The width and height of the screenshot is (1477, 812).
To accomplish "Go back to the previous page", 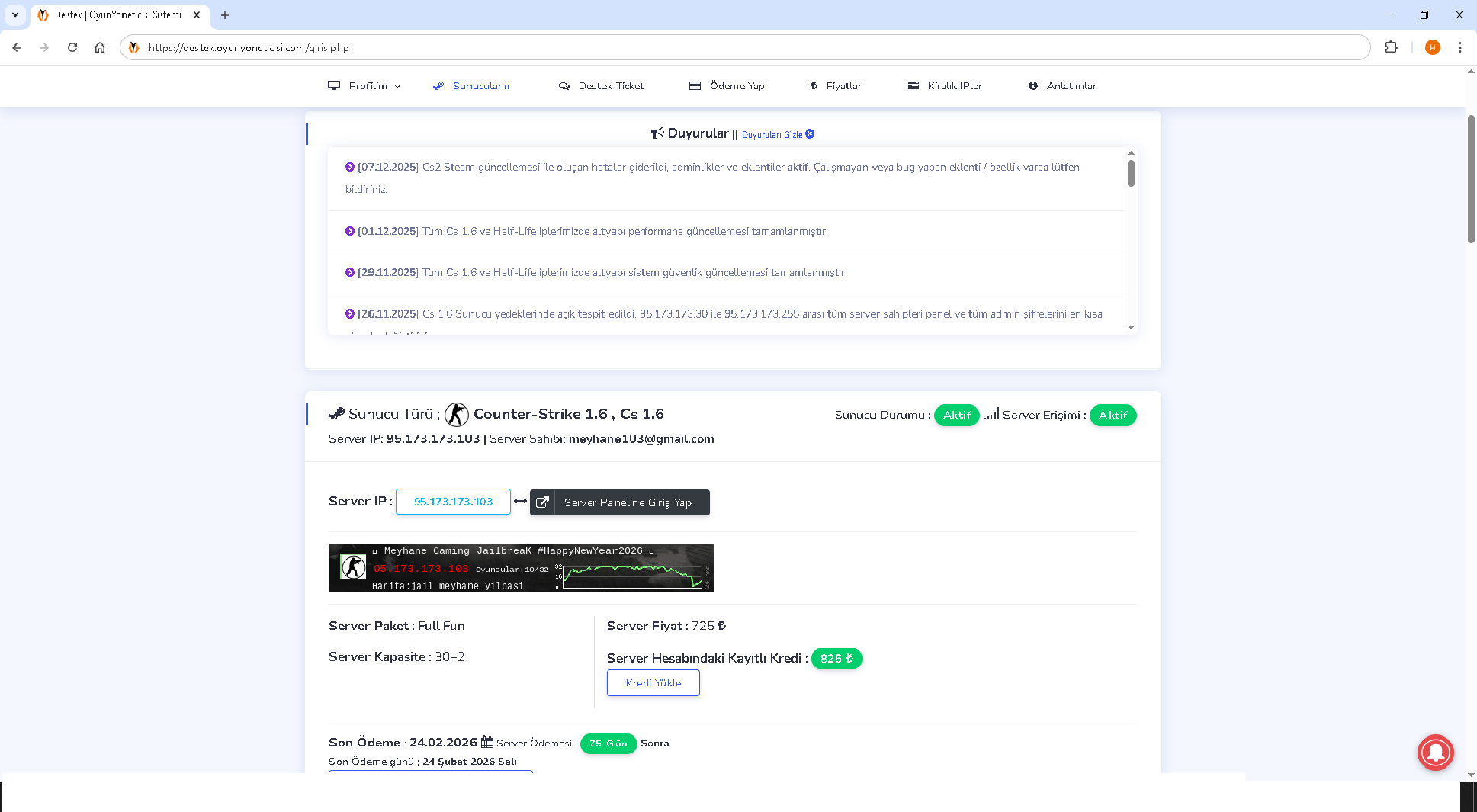I will pos(17,47).
